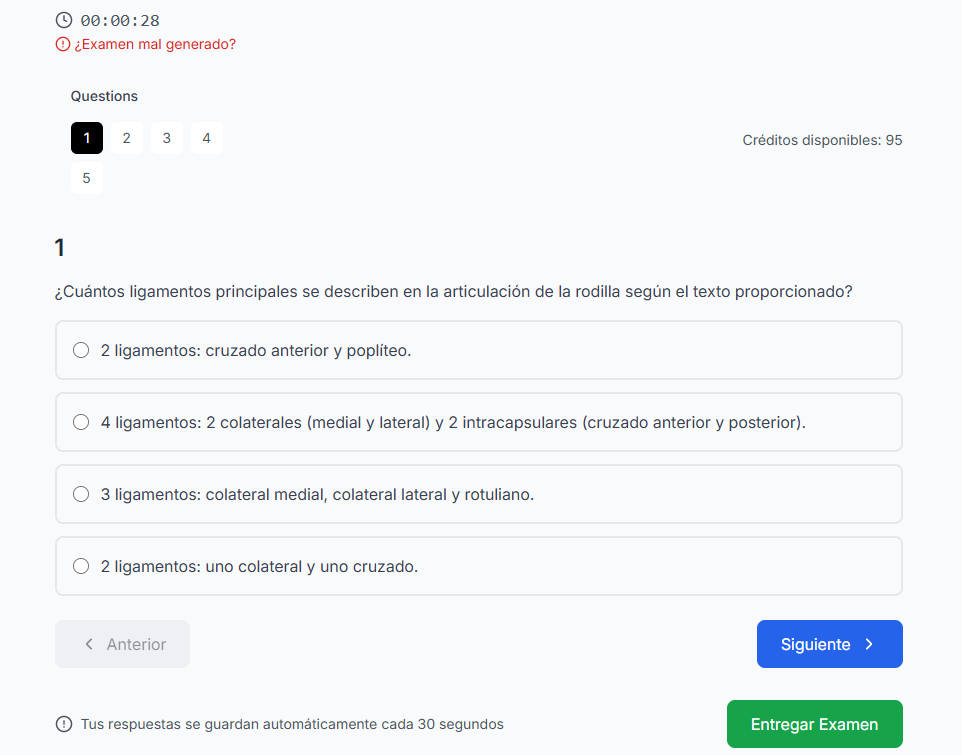Click the 'Créditos disponibles: 95' label

822,140
